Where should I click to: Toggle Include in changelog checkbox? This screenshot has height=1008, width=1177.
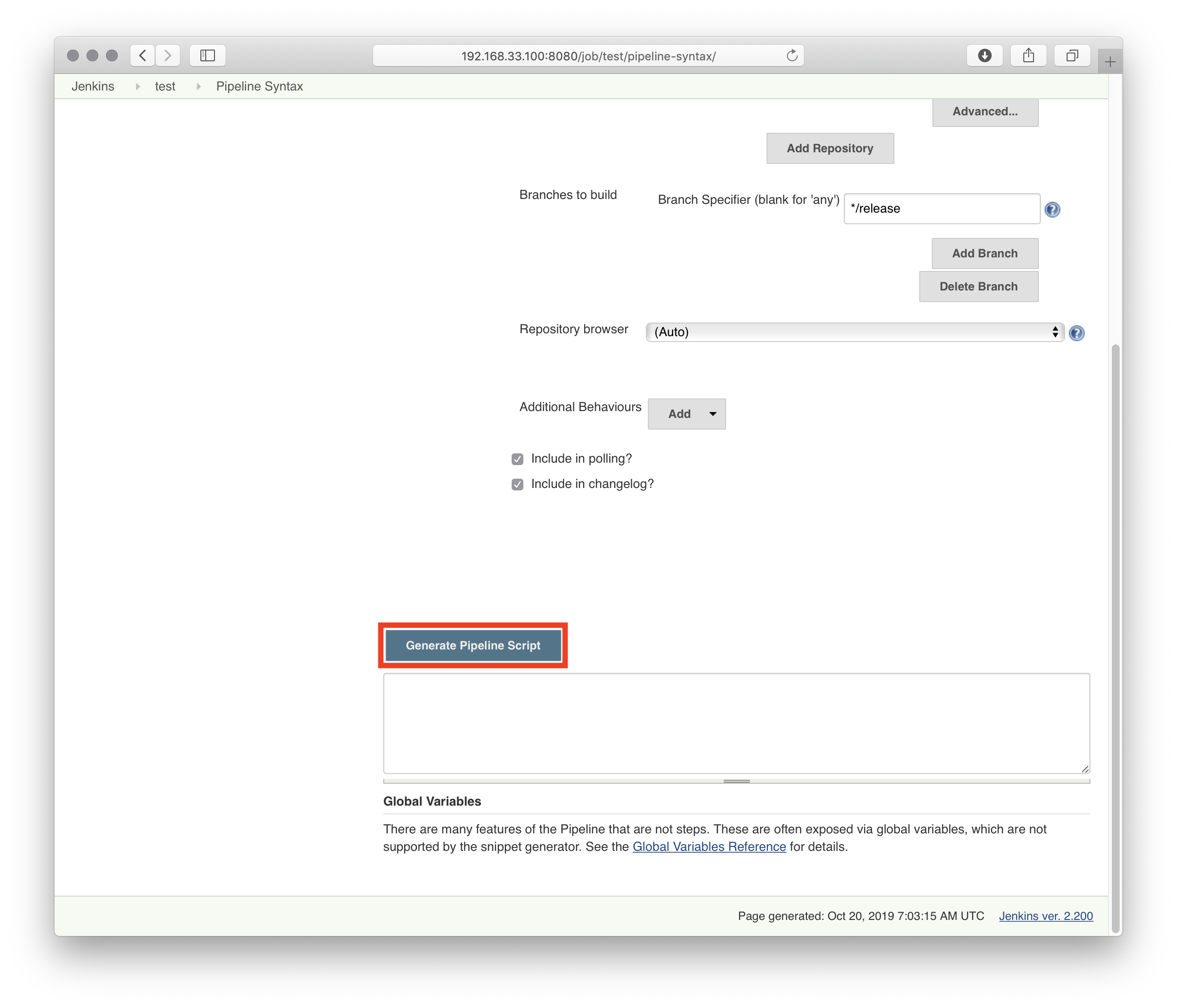pos(517,485)
